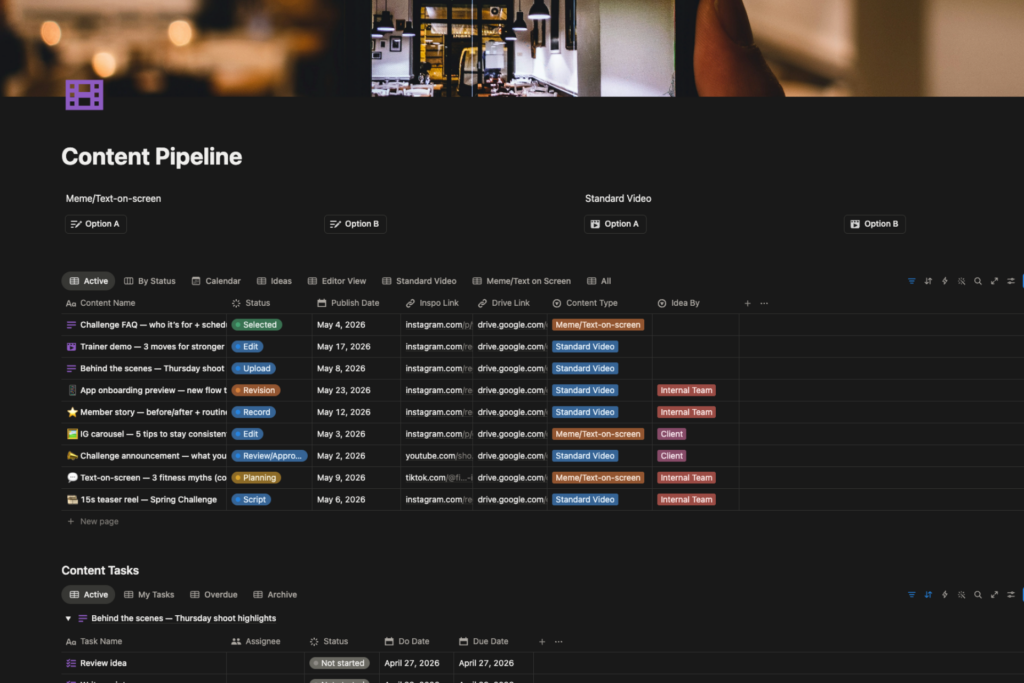
Task: Add a property column in Content Pipeline table
Action: coord(747,303)
